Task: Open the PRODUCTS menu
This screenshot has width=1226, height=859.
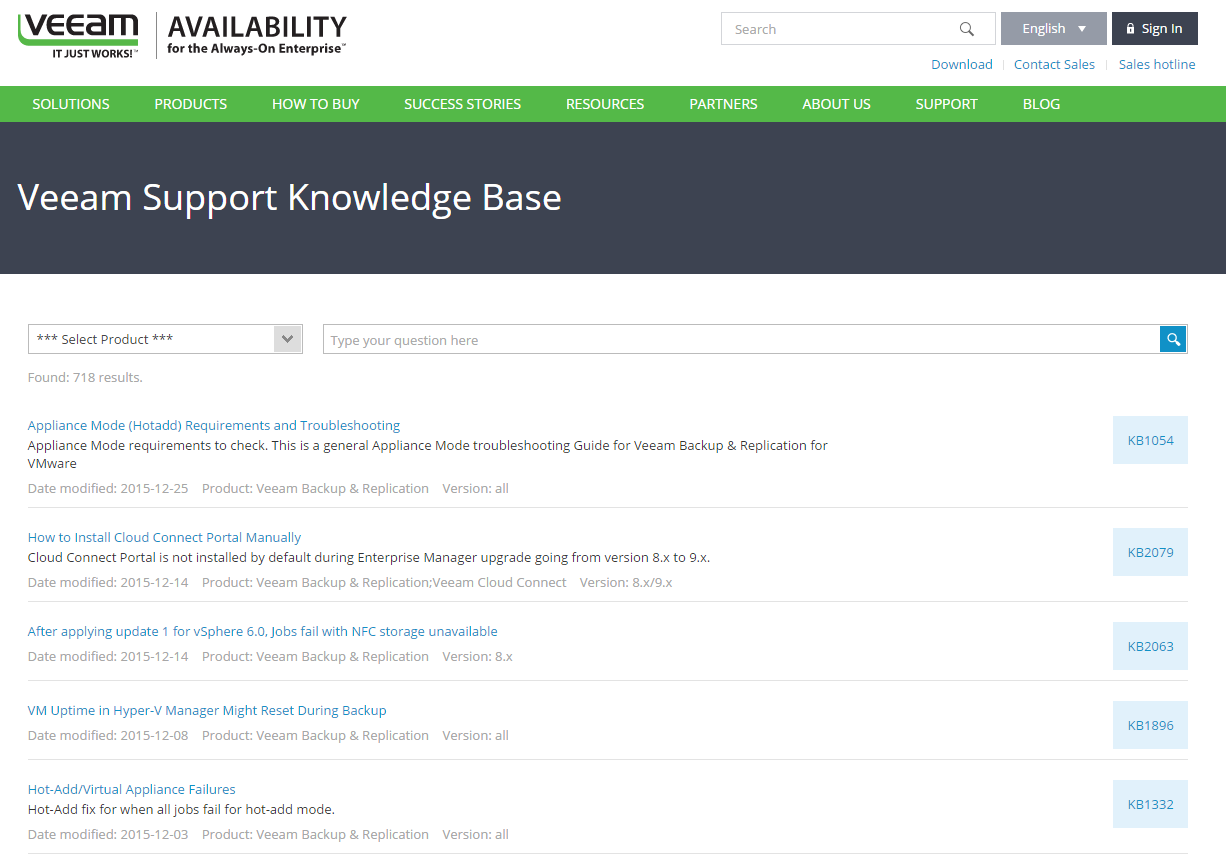Action: click(x=191, y=104)
